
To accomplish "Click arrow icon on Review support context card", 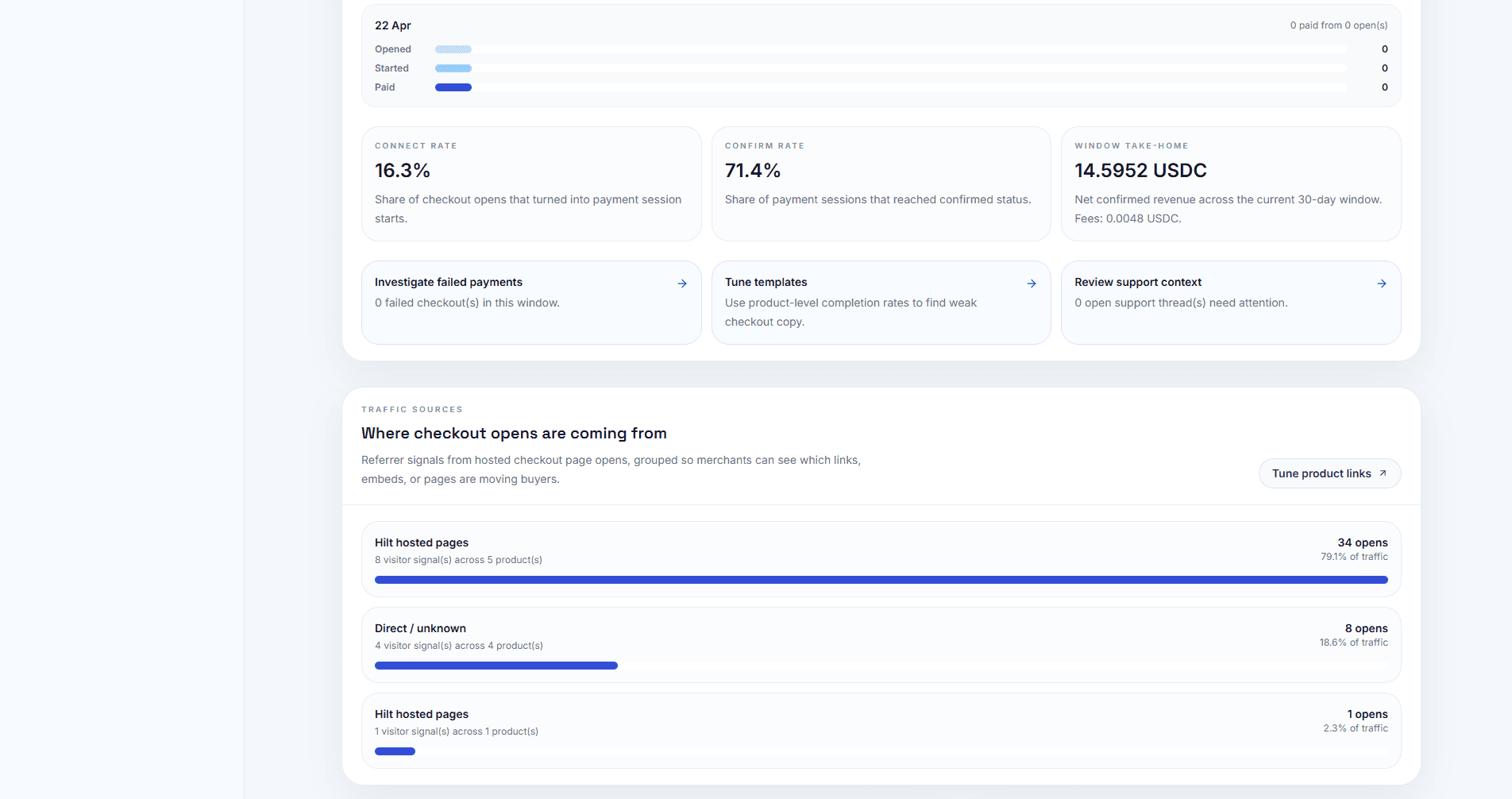I will pyautogui.click(x=1382, y=284).
